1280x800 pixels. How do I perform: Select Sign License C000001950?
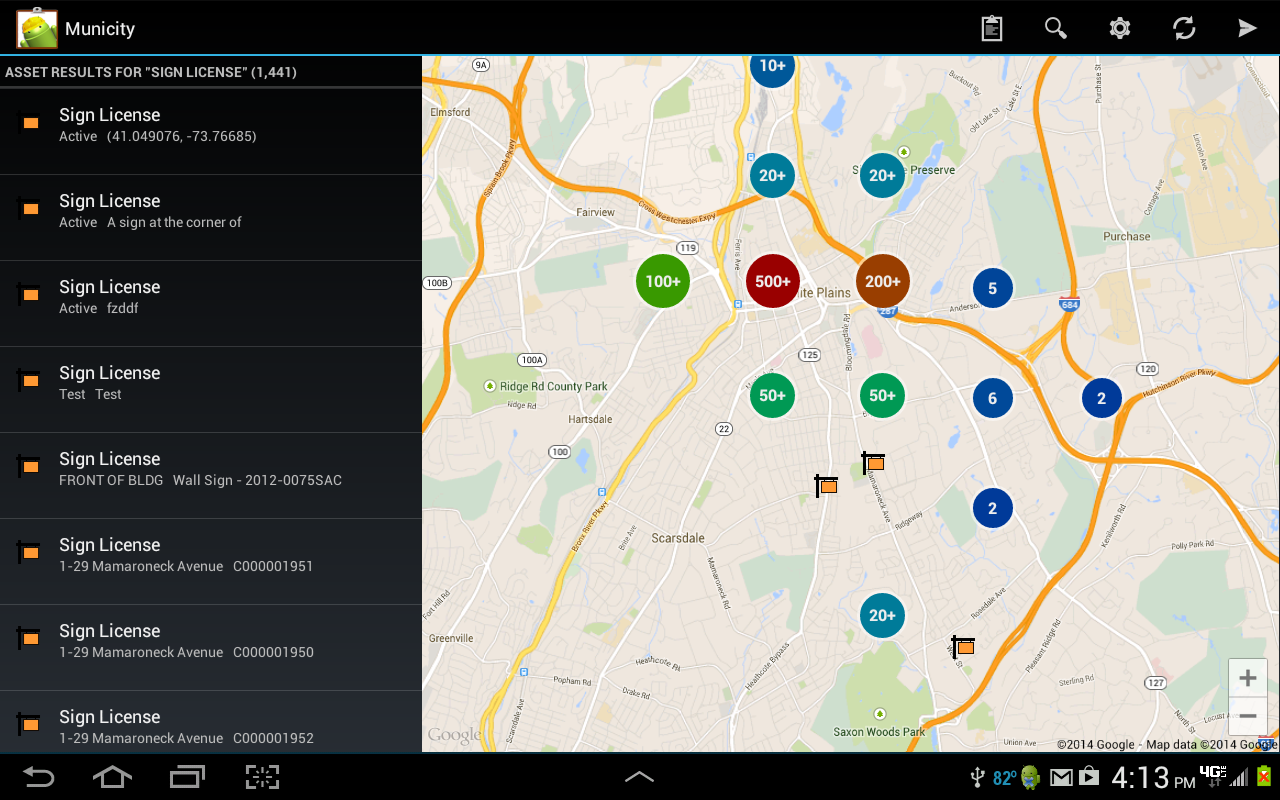211,648
